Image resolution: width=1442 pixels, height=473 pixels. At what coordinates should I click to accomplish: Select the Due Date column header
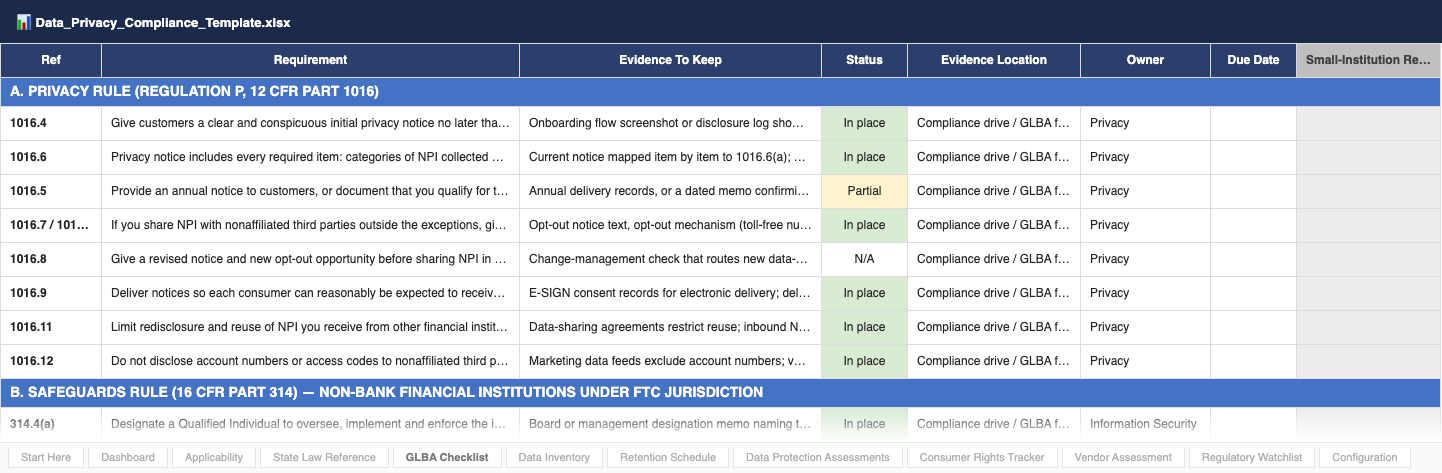[x=1253, y=60]
